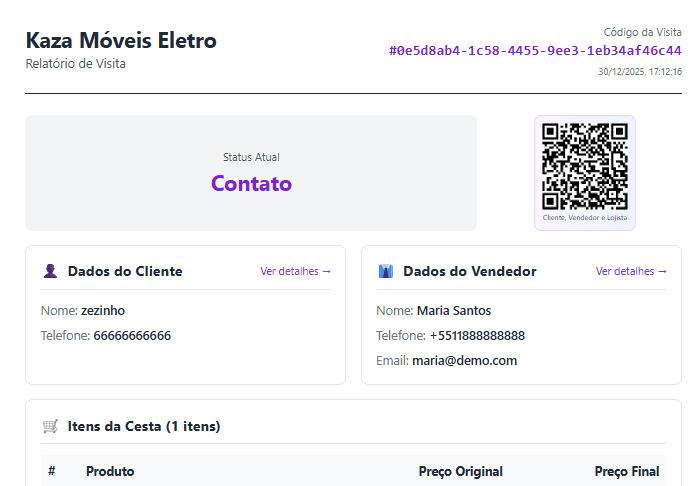The image size is (694, 486).
Task: Click the vendor name Maria Santos
Action: [454, 310]
